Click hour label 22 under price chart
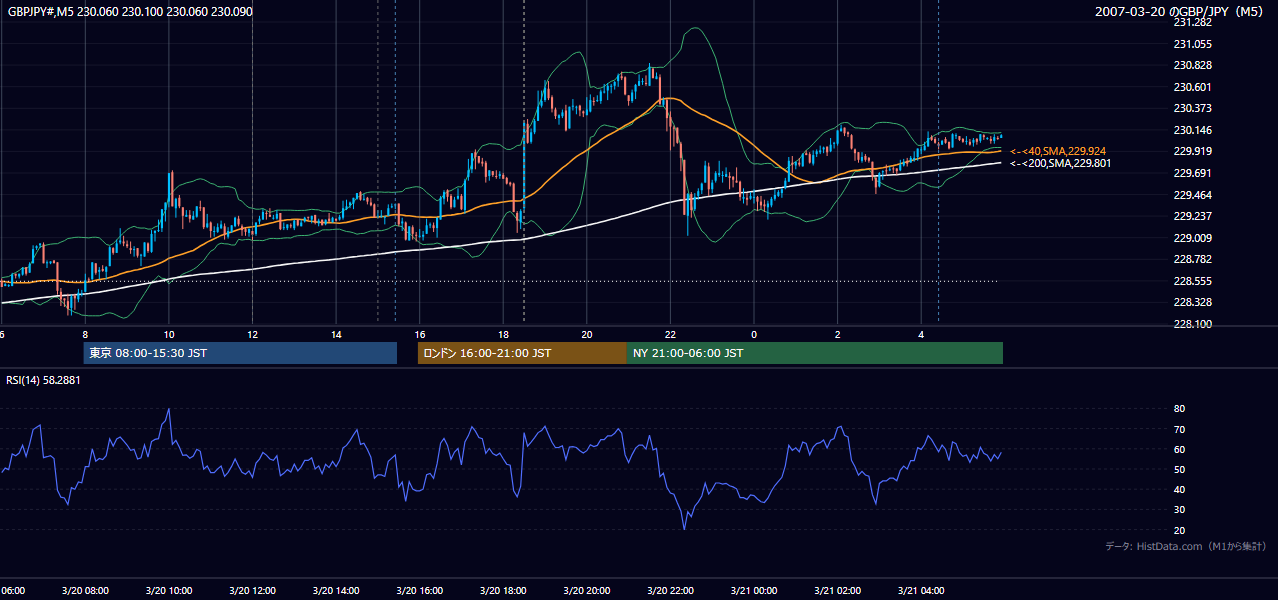The height and width of the screenshot is (600, 1278). point(670,335)
